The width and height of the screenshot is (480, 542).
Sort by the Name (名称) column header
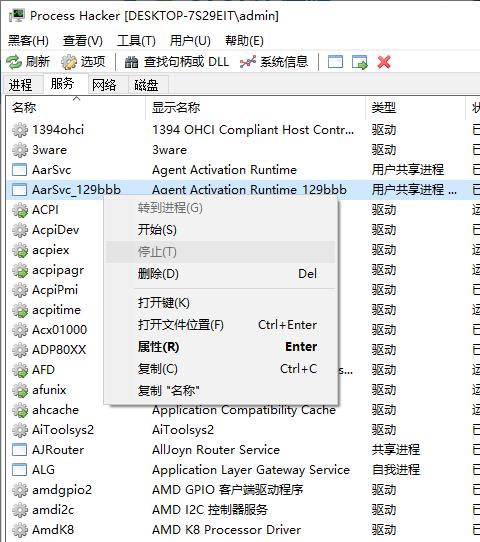[75, 108]
